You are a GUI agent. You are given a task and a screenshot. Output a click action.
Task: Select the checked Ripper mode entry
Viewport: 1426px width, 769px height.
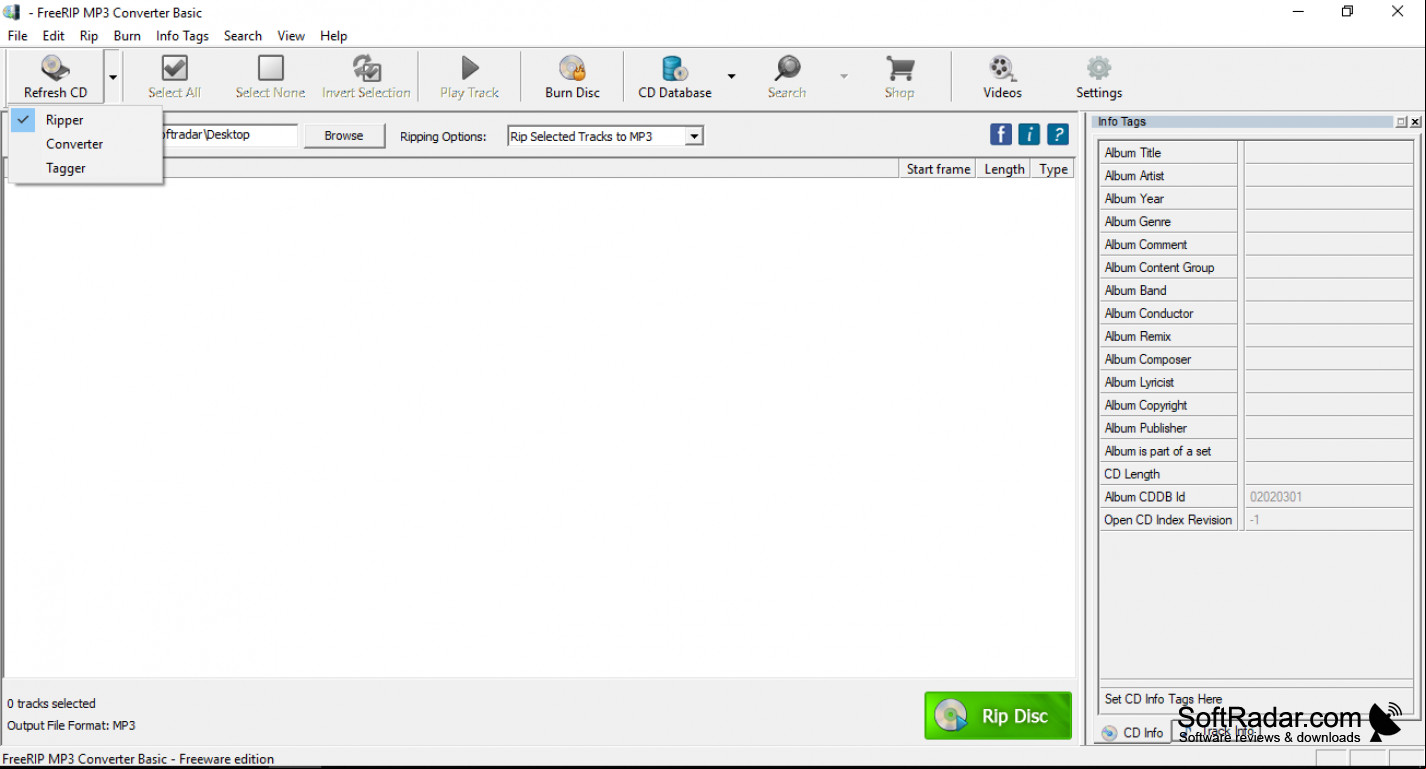(x=86, y=120)
